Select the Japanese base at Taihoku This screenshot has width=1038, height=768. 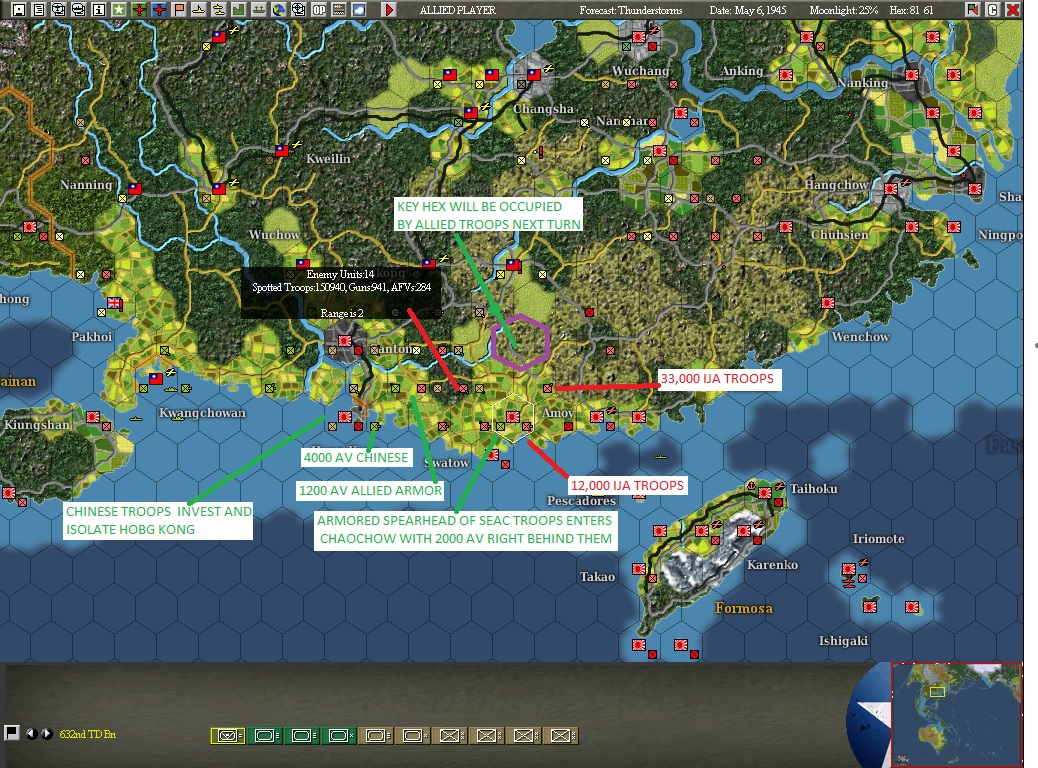(x=765, y=493)
